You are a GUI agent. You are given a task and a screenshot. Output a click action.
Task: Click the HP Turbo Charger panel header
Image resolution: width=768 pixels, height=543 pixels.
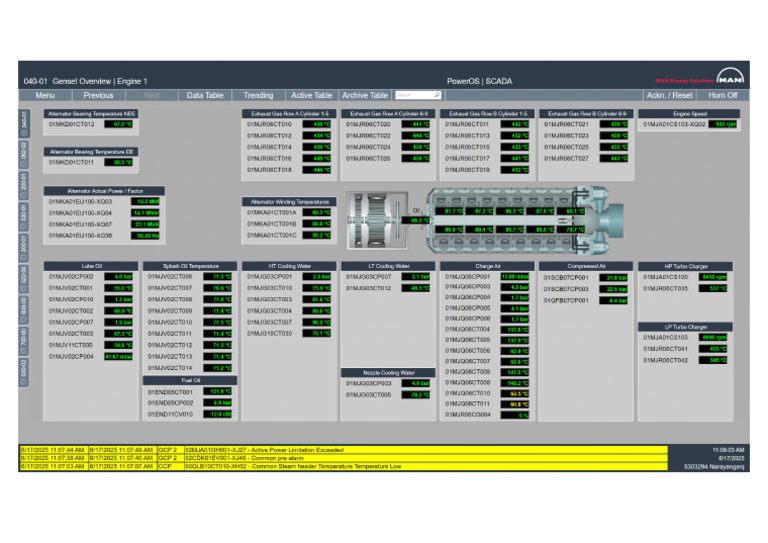coord(686,266)
